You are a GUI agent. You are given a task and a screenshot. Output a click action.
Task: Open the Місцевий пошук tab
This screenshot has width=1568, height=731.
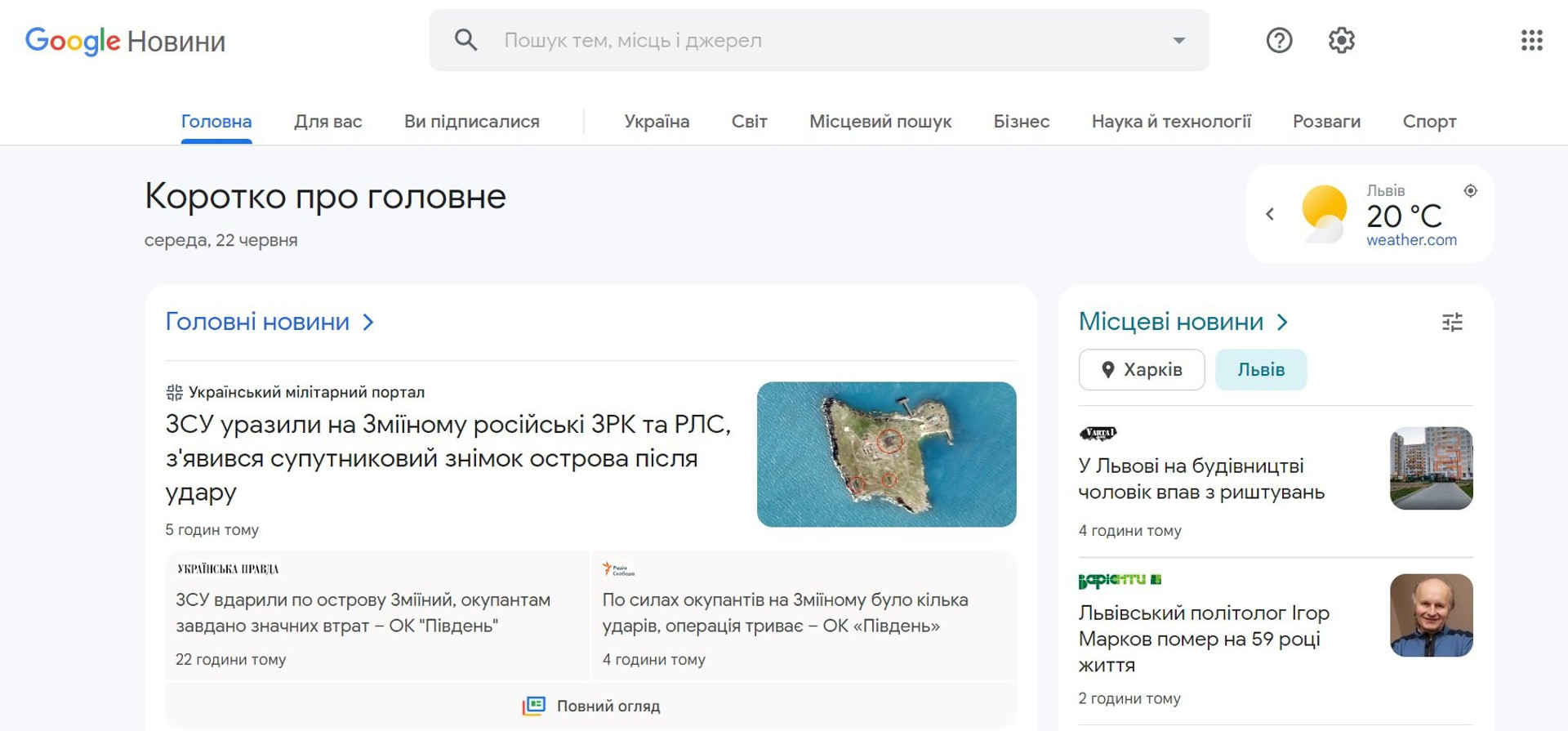pos(880,122)
